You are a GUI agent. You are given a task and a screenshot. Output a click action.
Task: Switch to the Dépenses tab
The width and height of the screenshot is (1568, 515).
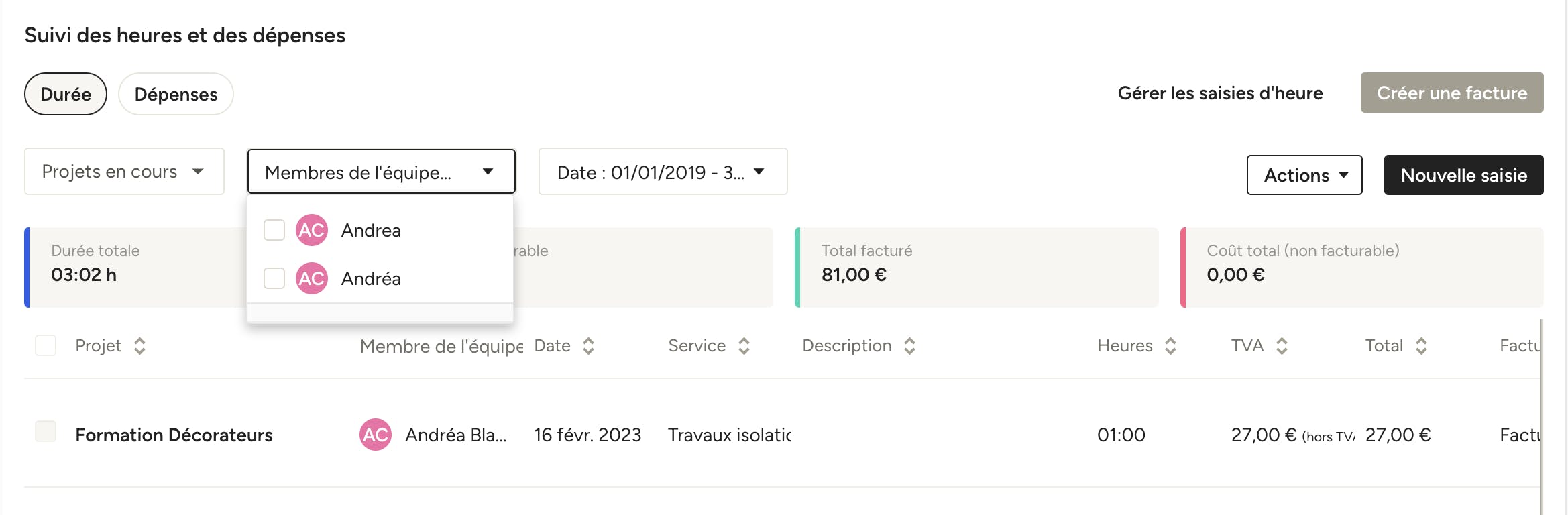(x=176, y=94)
